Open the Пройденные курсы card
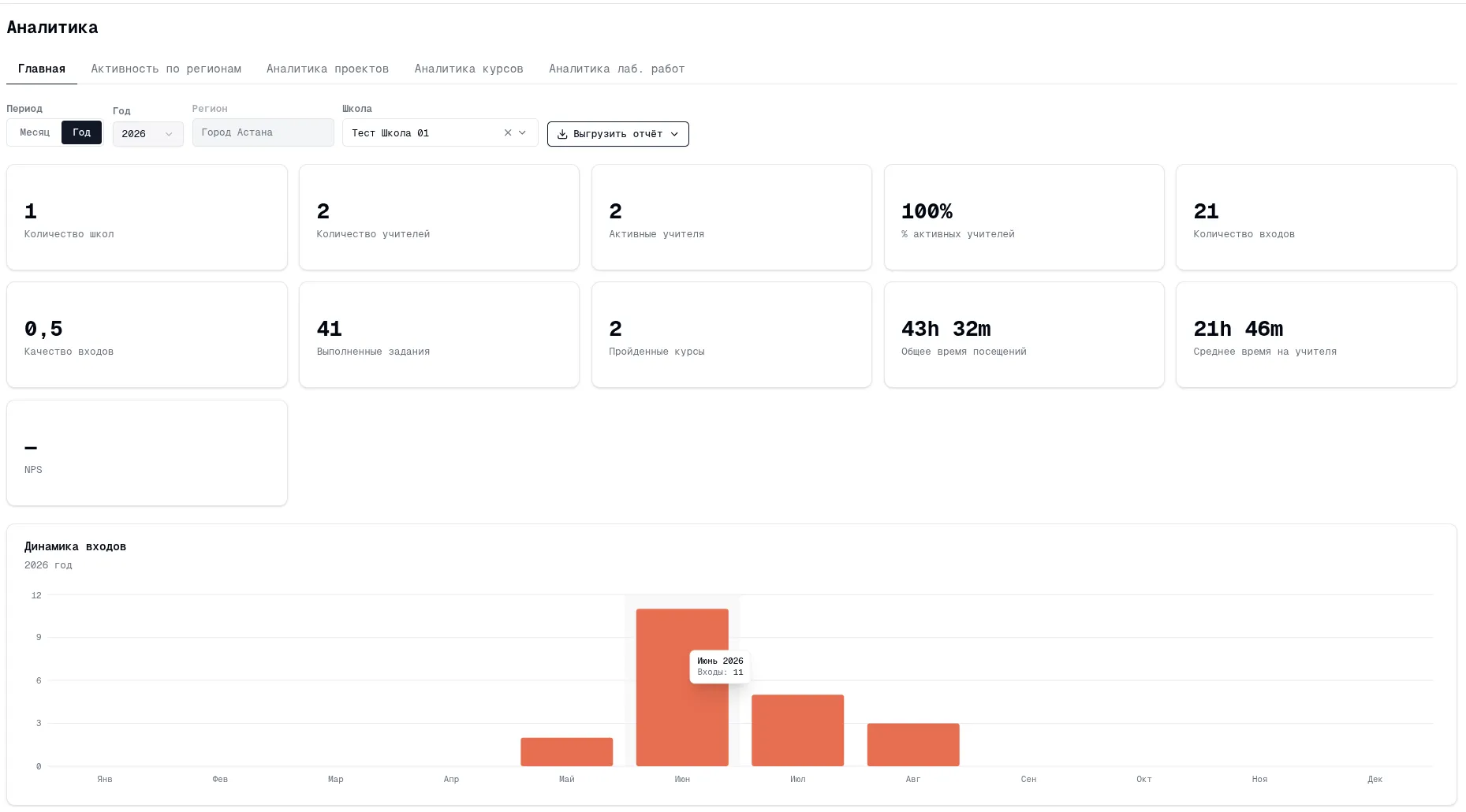This screenshot has height=812, width=1466. tap(732, 335)
